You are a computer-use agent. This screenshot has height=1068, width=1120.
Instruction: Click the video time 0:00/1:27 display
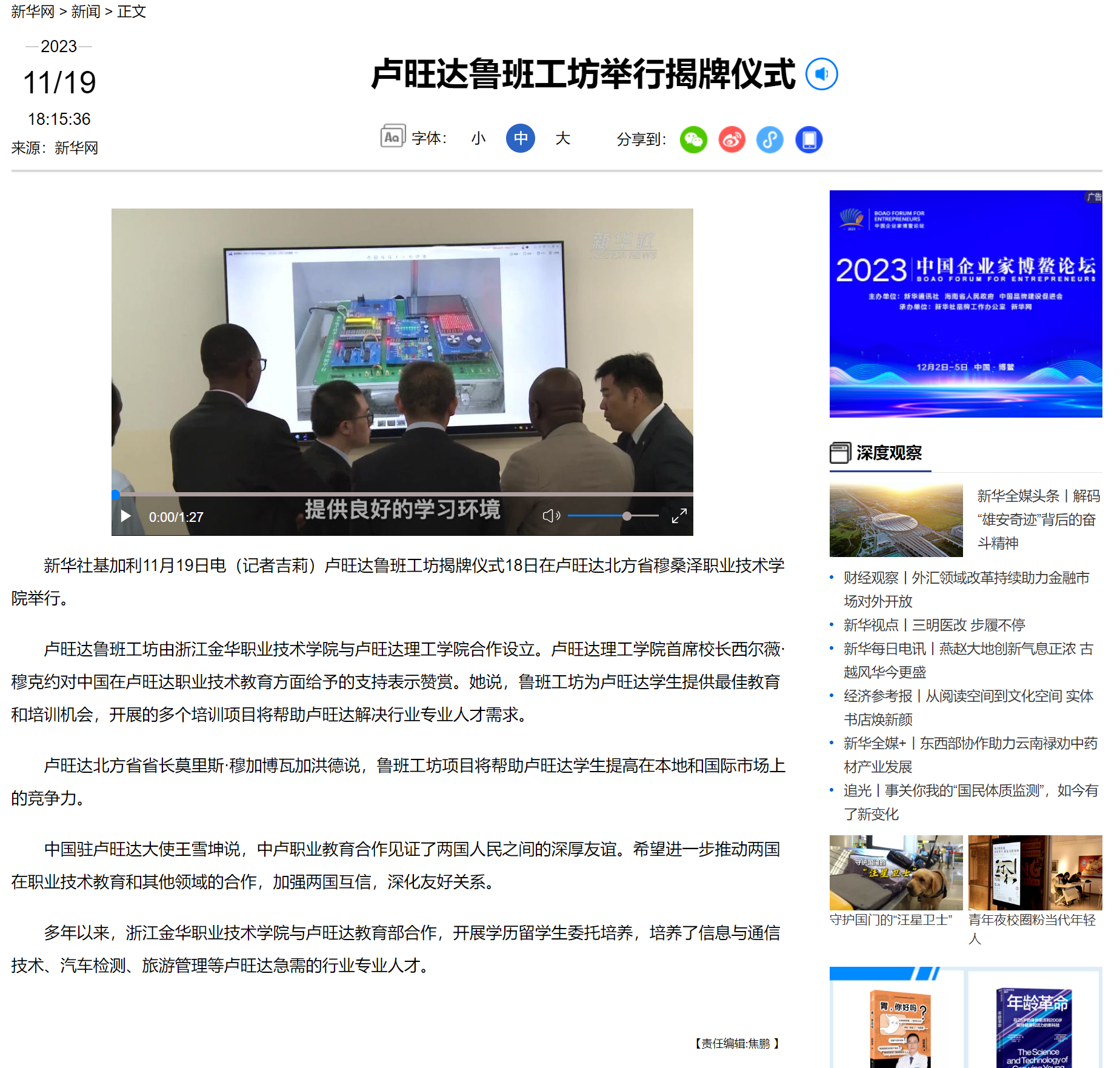pyautogui.click(x=176, y=517)
